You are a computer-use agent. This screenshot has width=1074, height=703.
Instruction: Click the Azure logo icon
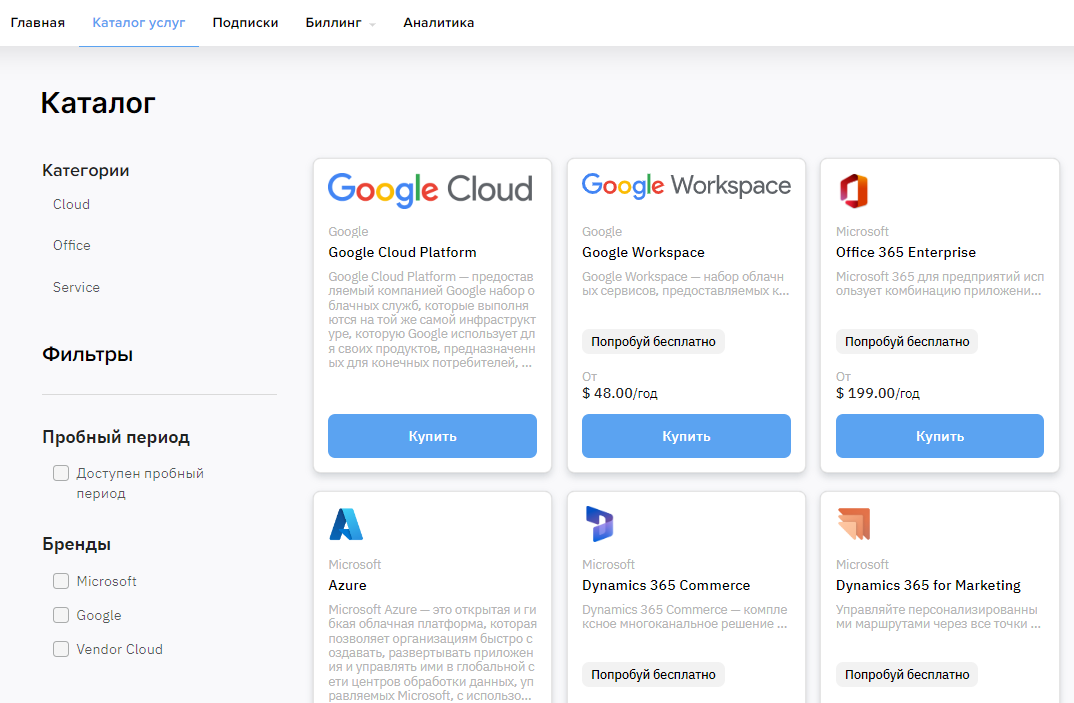tap(347, 524)
